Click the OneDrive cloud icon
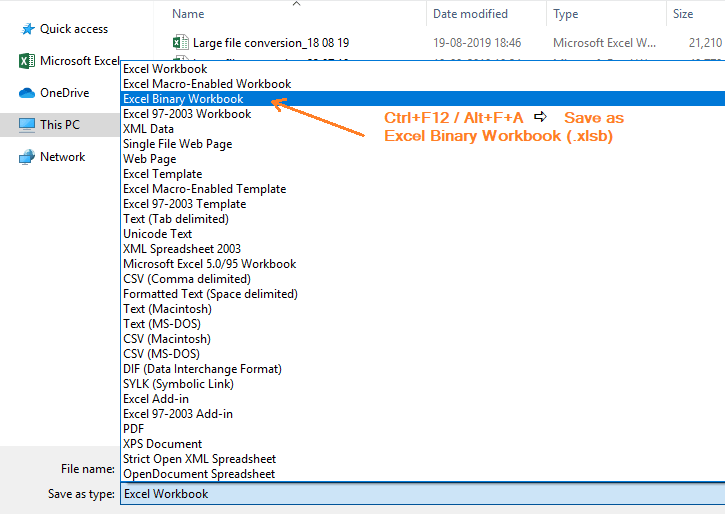This screenshot has height=514, width=725. click(x=27, y=93)
